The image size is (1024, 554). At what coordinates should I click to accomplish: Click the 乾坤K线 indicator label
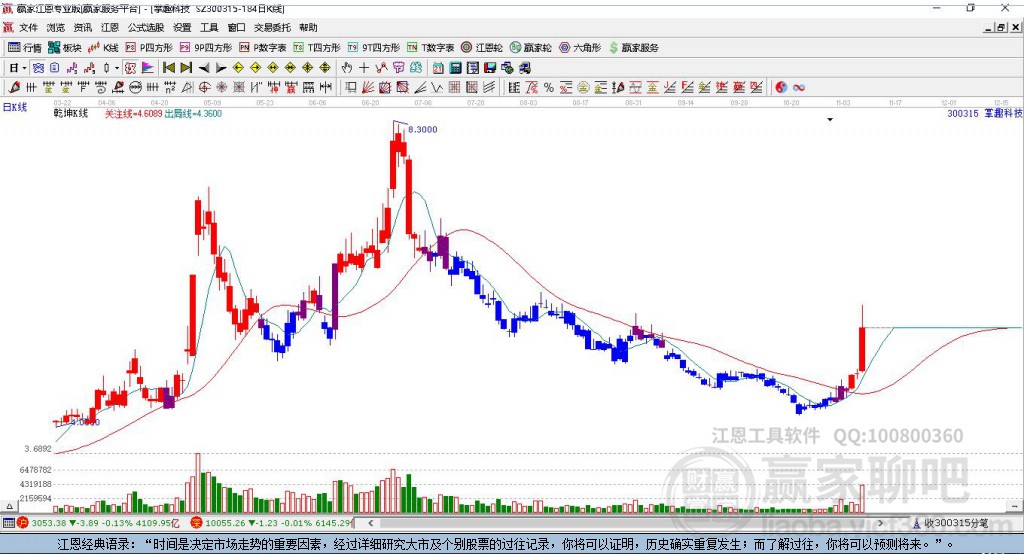point(71,113)
